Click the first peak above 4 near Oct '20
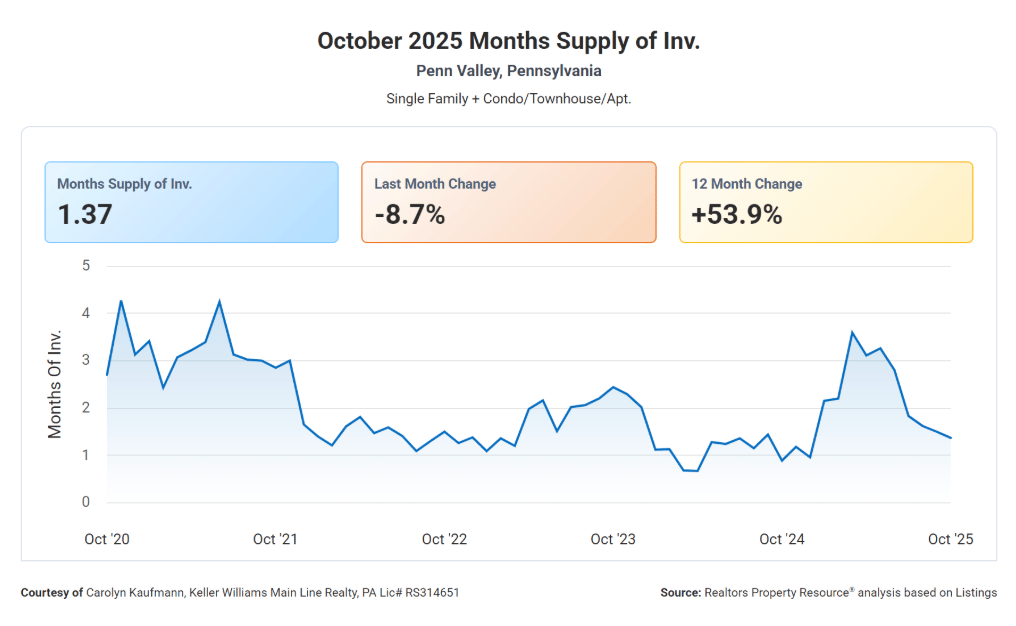 pos(121,300)
